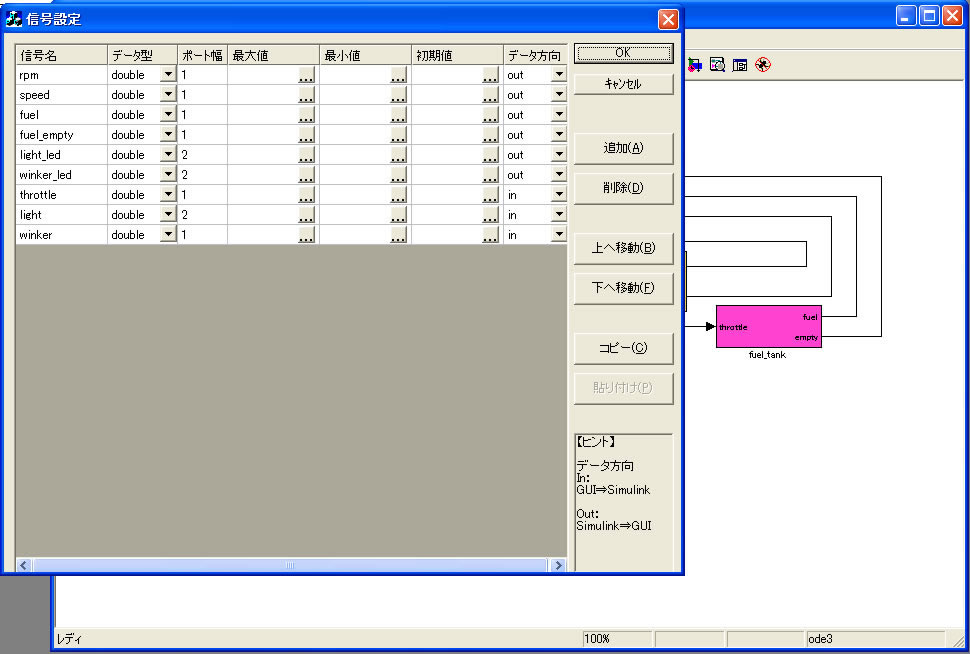Click the 信号設定 dialog title icon

15,19
